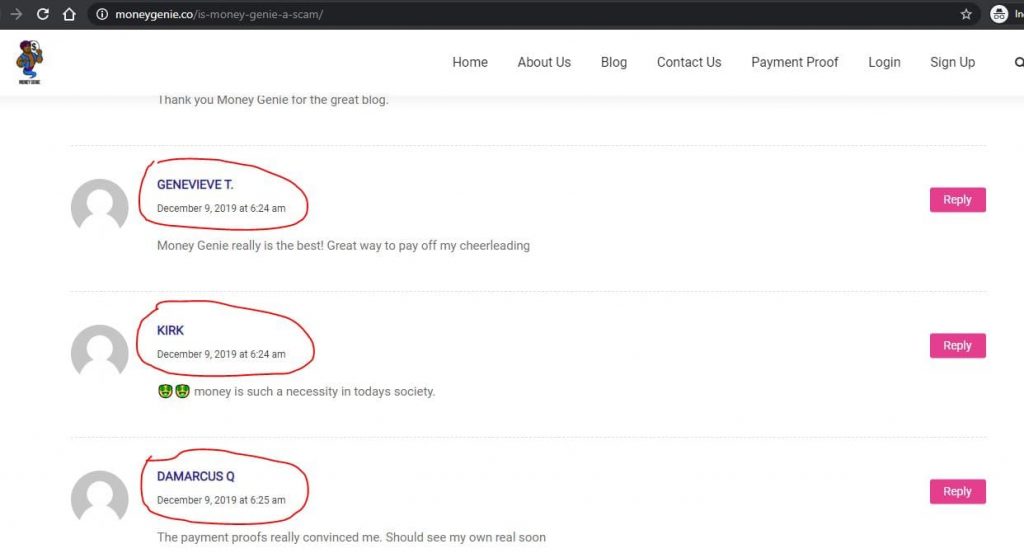1024x558 pixels.
Task: Go to the browser home icon
Action: pos(69,14)
